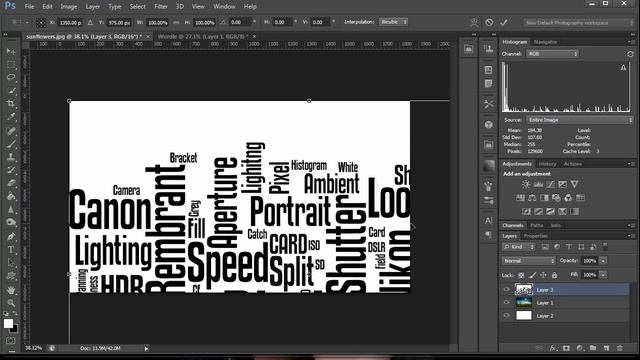Click the rotation angle input field
Screen dimensions: 640x360
pos(240,22)
